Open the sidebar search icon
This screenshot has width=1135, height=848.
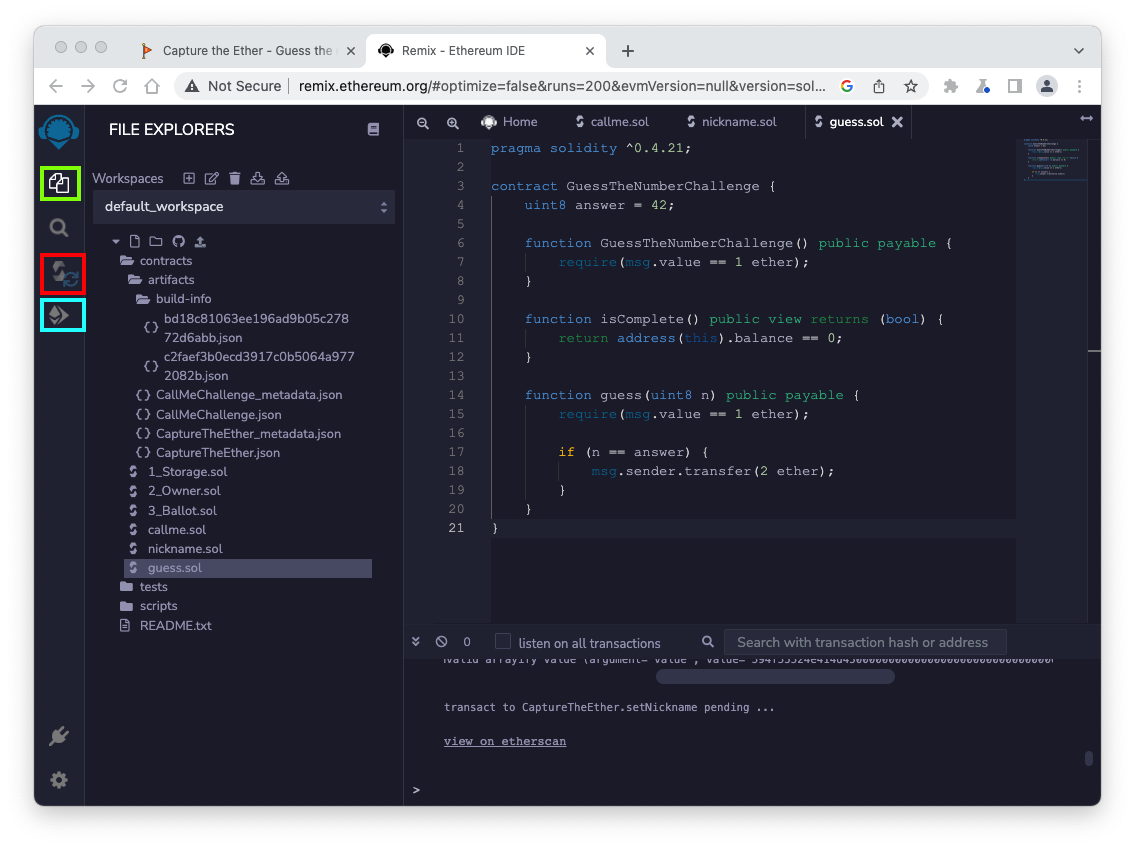59,228
